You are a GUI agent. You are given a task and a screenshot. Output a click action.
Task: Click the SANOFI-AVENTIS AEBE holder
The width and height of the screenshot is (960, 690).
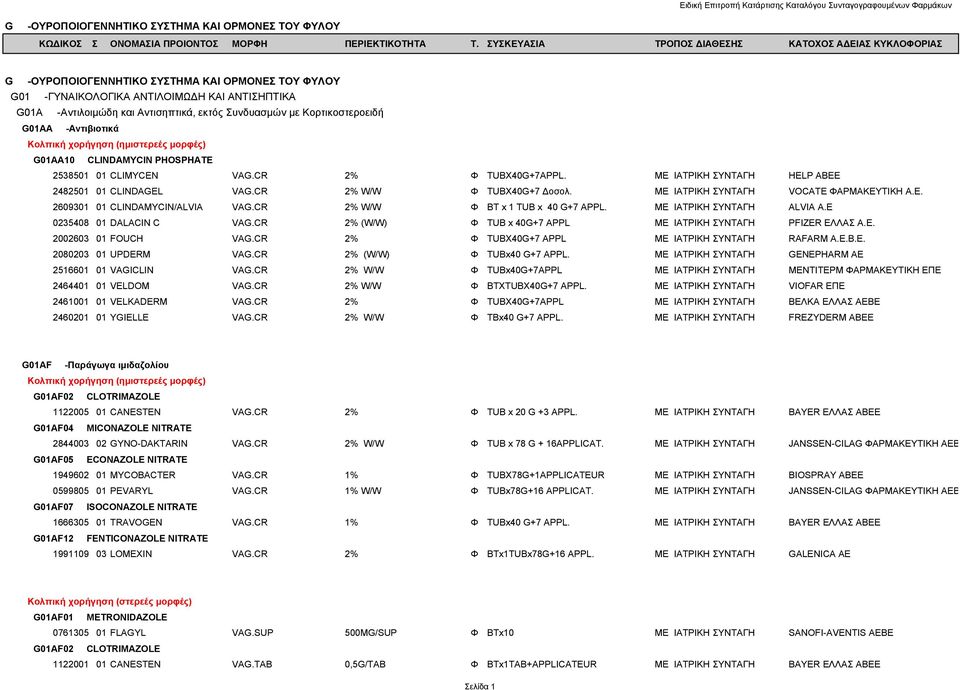(841, 633)
